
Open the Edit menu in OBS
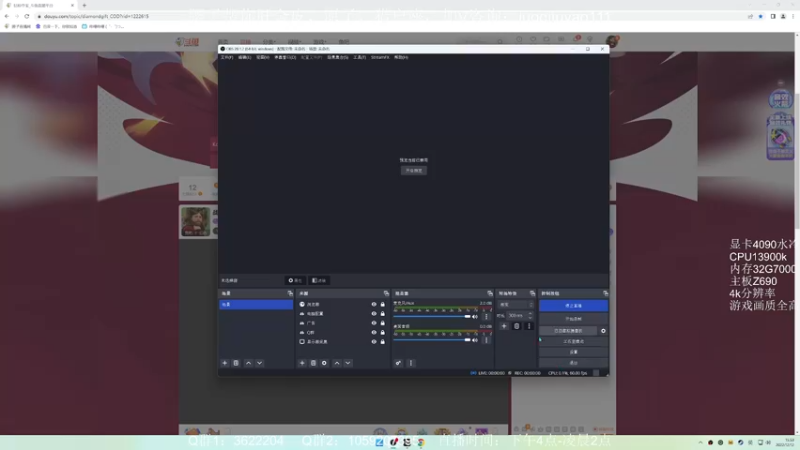[x=244, y=57]
